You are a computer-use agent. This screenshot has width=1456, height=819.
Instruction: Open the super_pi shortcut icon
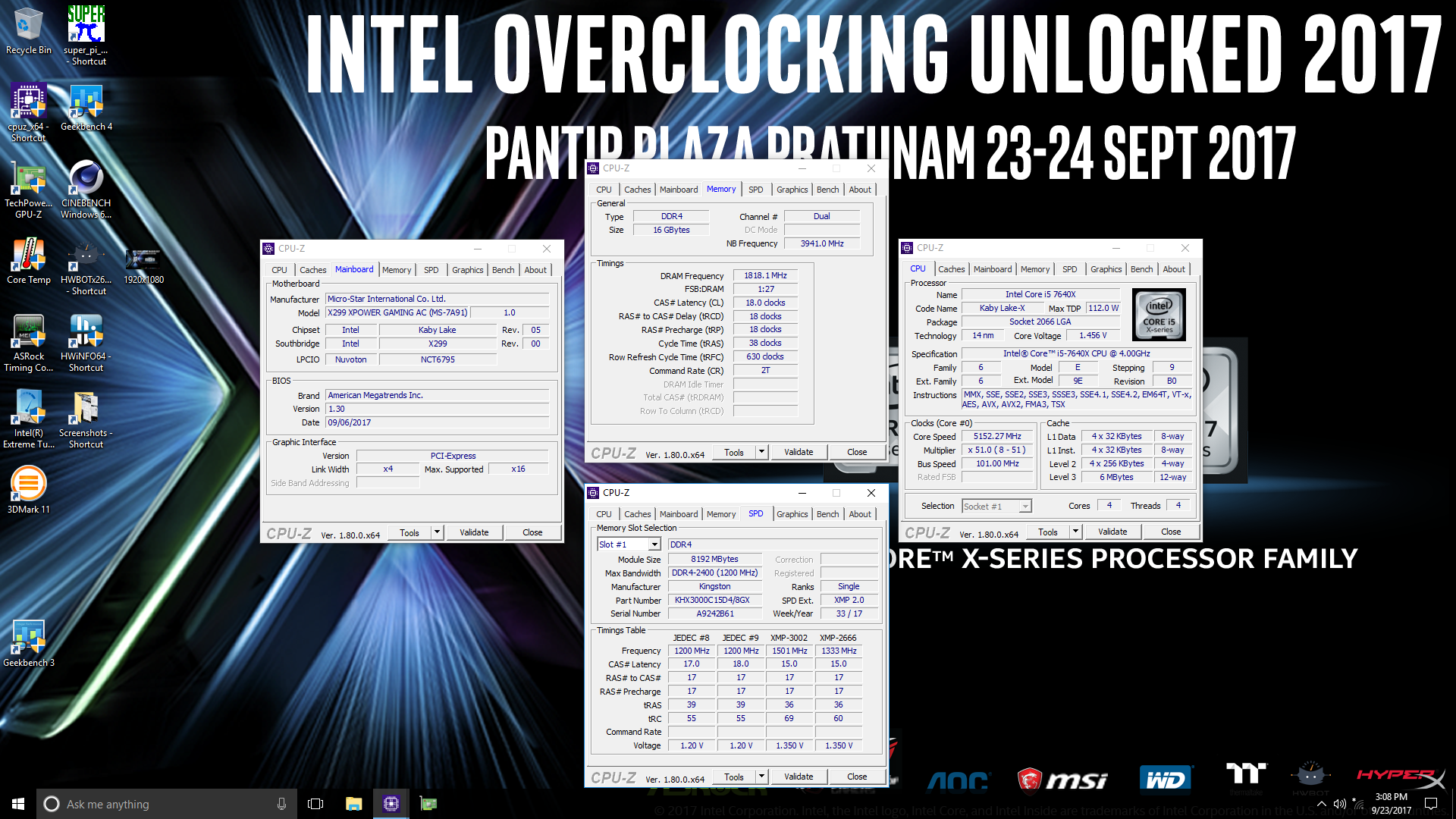pyautogui.click(x=86, y=35)
